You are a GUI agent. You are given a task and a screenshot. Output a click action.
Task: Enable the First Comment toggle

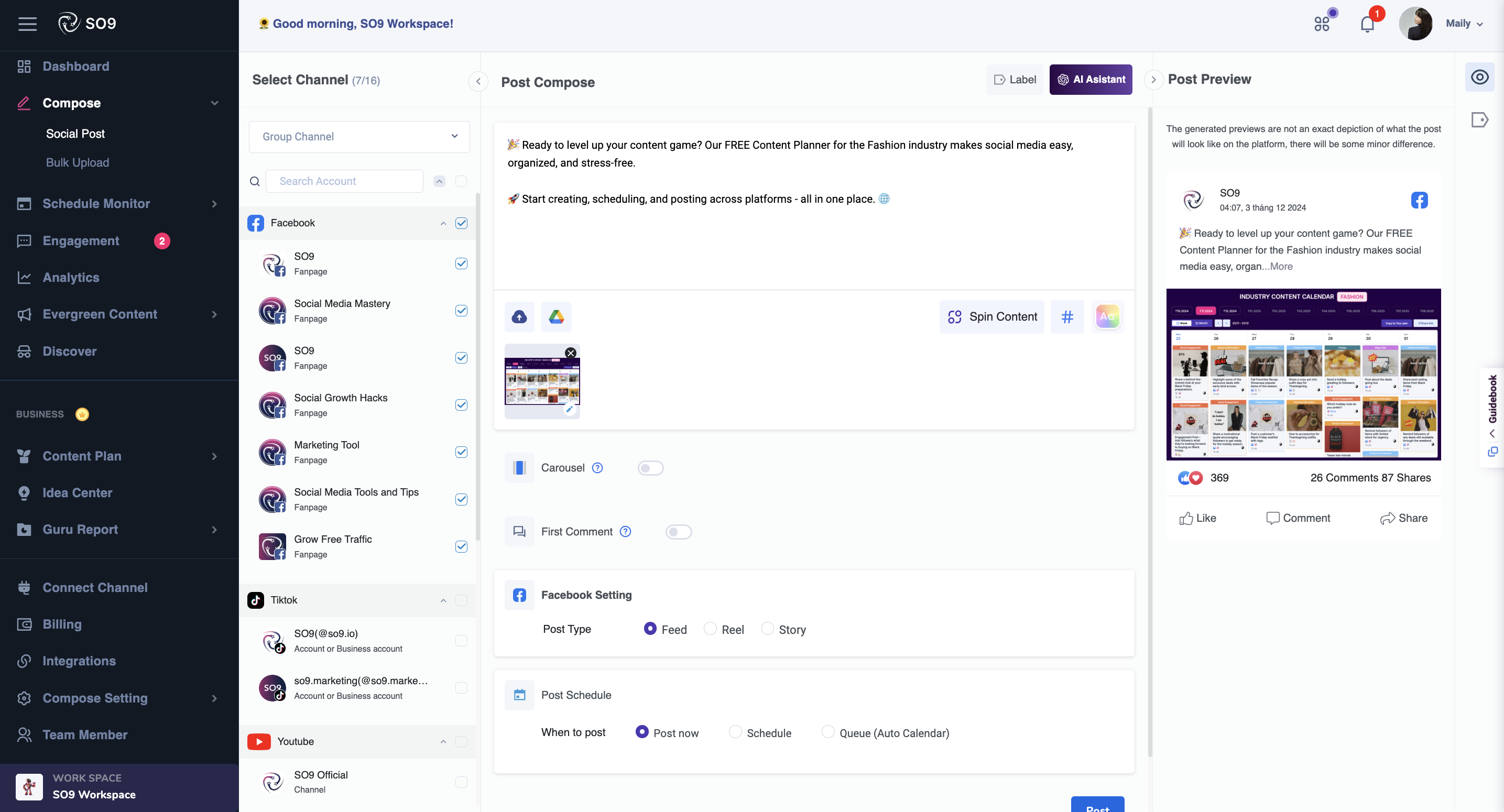[678, 532]
